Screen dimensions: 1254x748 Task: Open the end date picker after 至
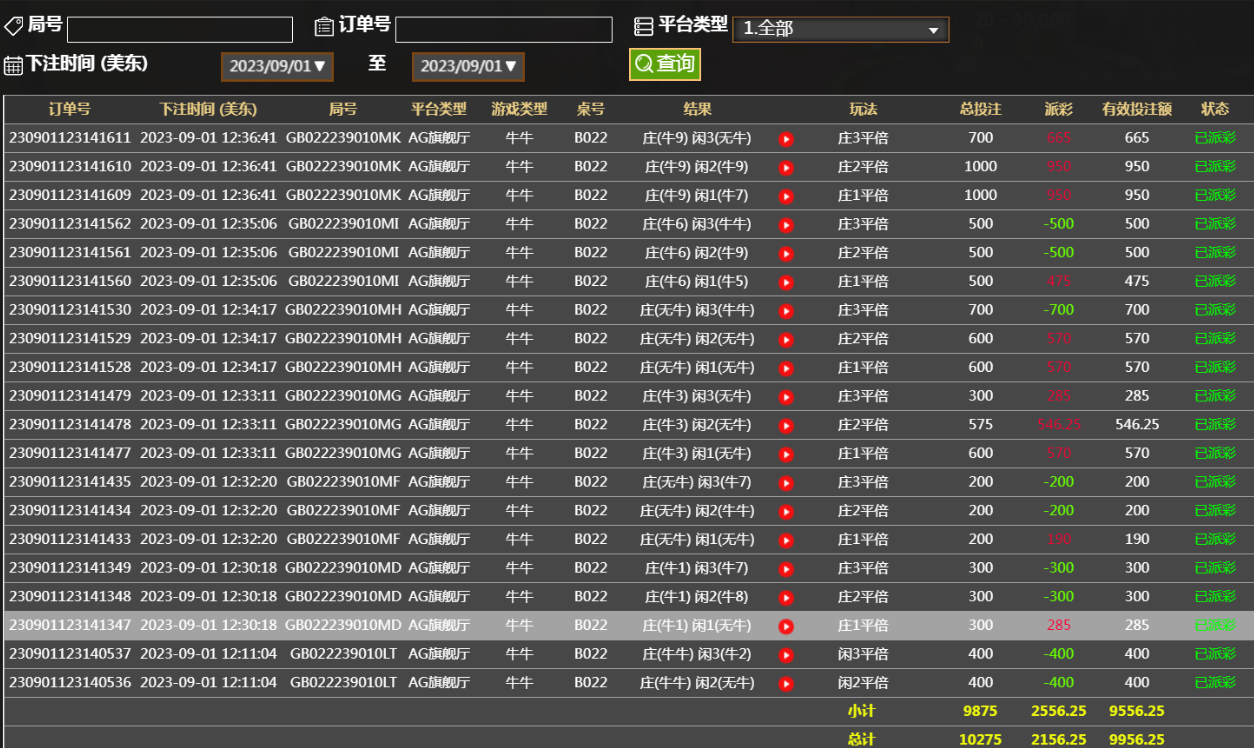point(468,67)
